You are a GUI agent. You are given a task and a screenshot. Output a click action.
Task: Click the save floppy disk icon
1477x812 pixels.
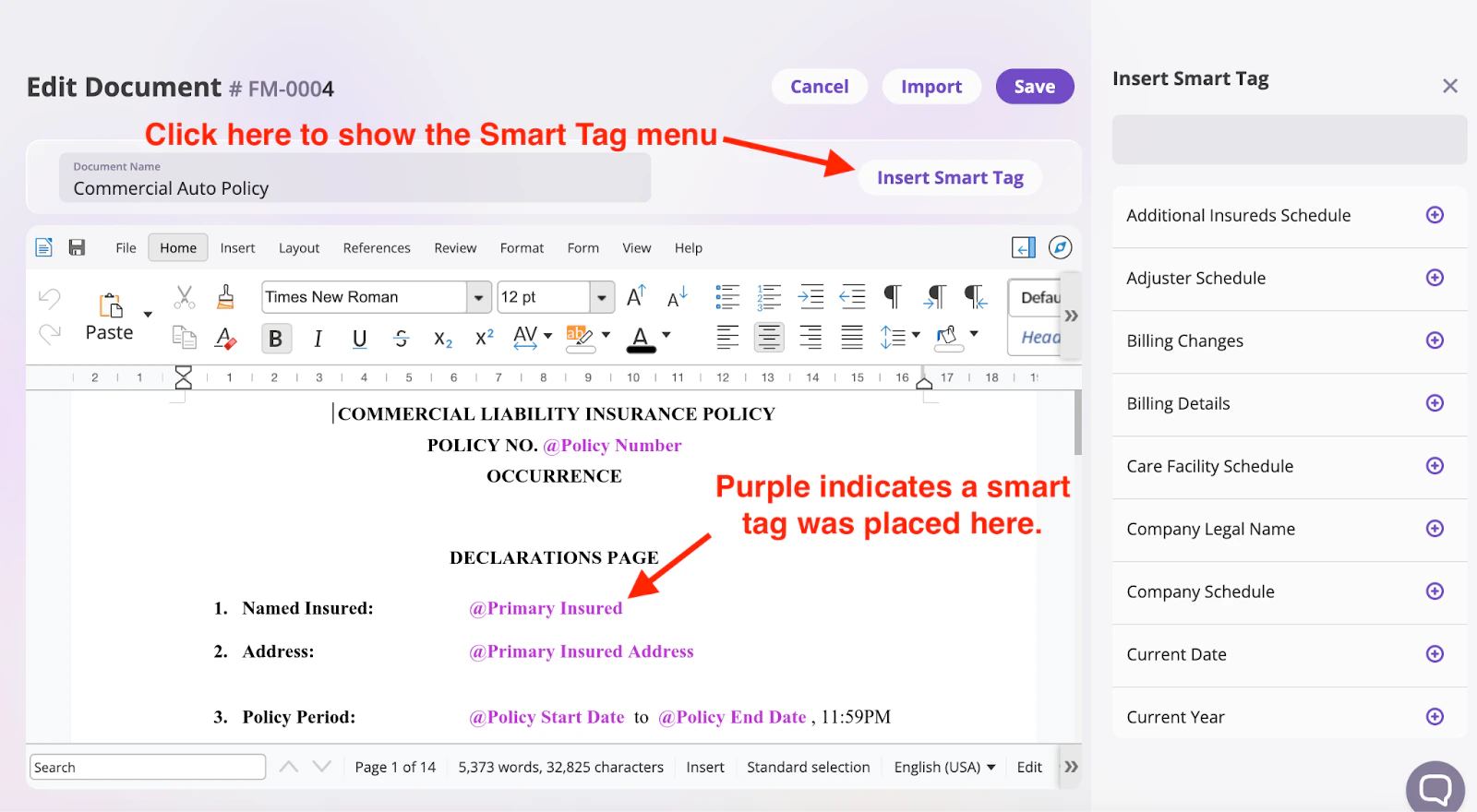point(77,247)
